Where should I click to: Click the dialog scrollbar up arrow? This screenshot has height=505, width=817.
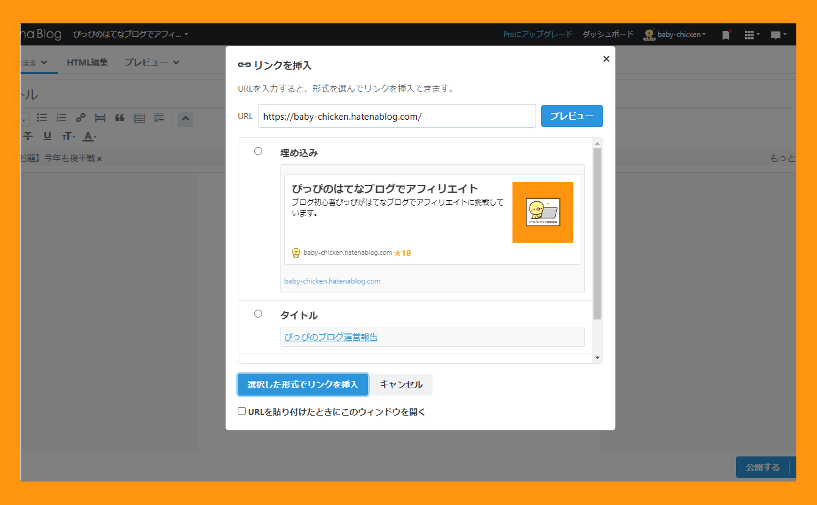click(x=597, y=143)
